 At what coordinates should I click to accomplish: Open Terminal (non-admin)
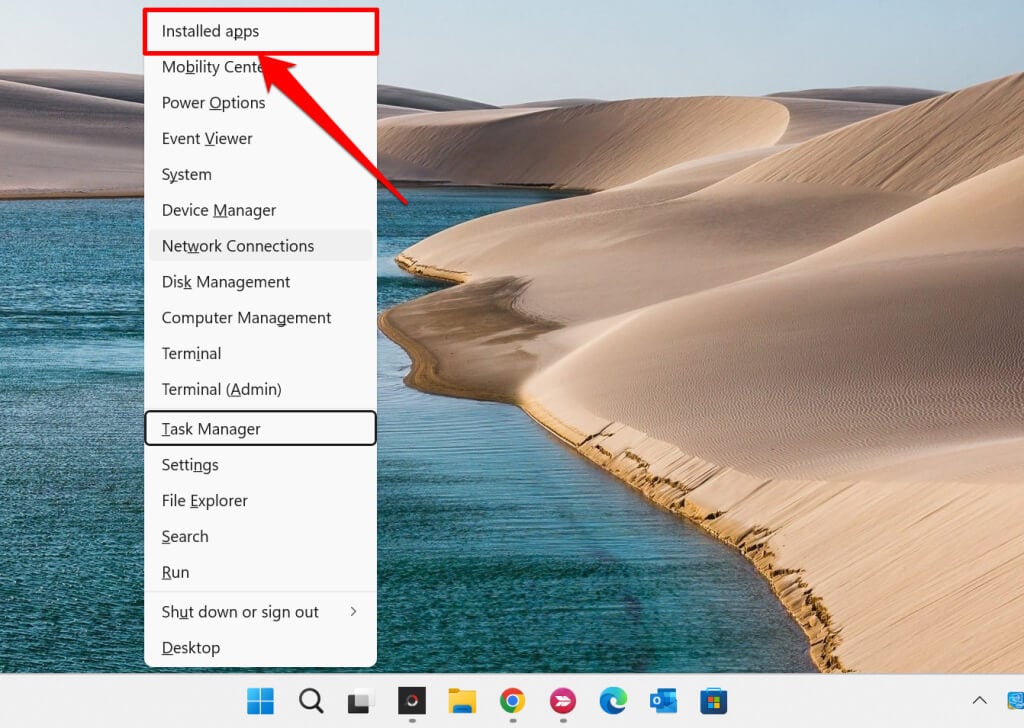pyautogui.click(x=260, y=354)
